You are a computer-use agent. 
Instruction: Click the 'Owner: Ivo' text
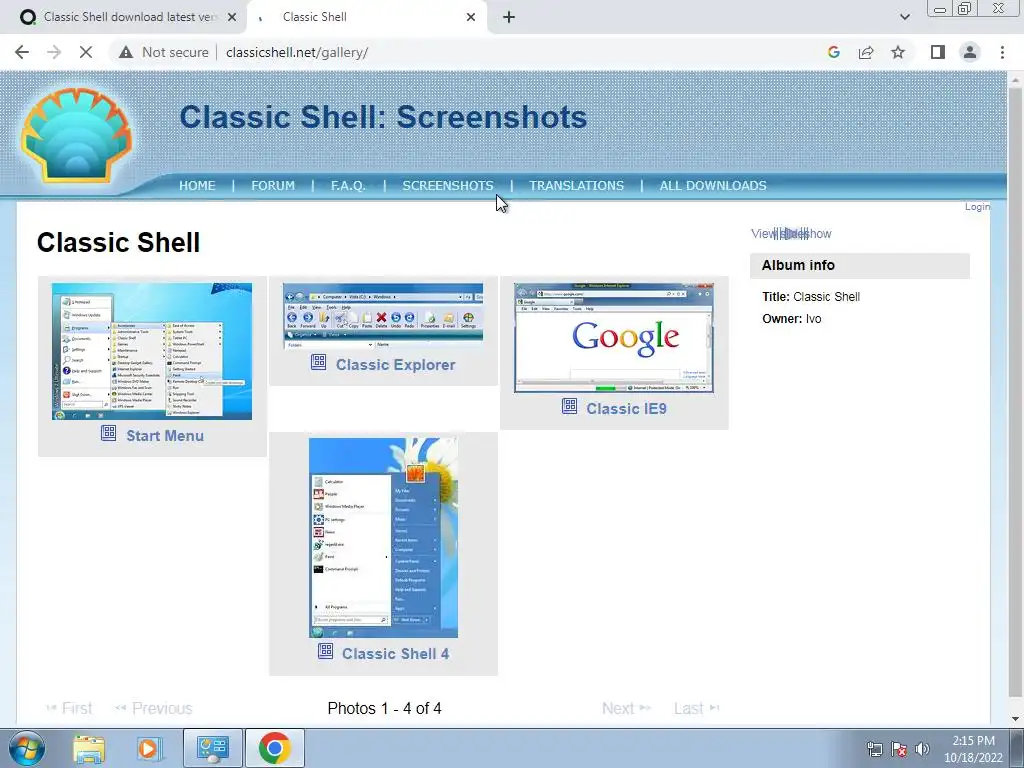pyautogui.click(x=792, y=319)
